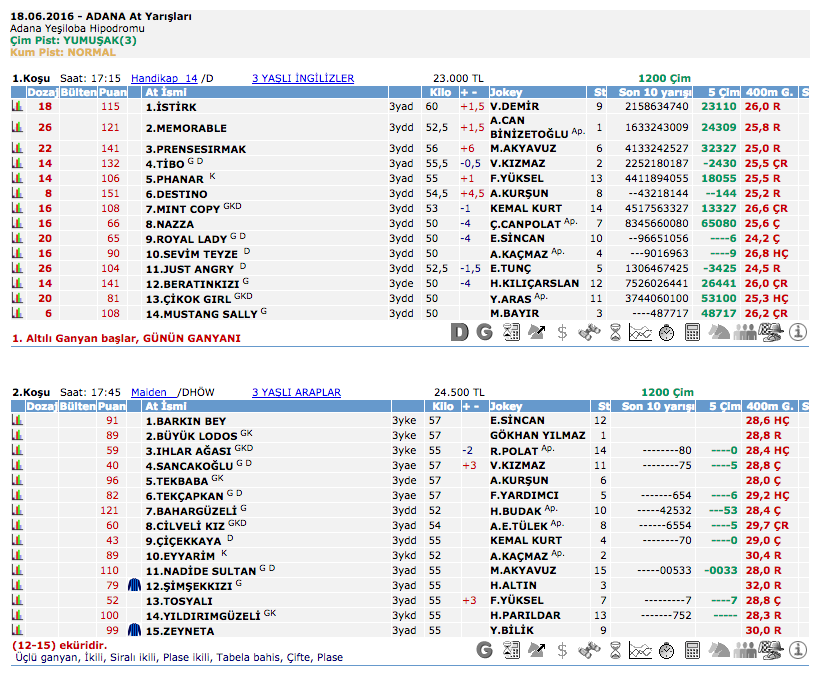The width and height of the screenshot is (836, 676).
Task: Open the calculator icon for race 1
Action: click(x=692, y=333)
